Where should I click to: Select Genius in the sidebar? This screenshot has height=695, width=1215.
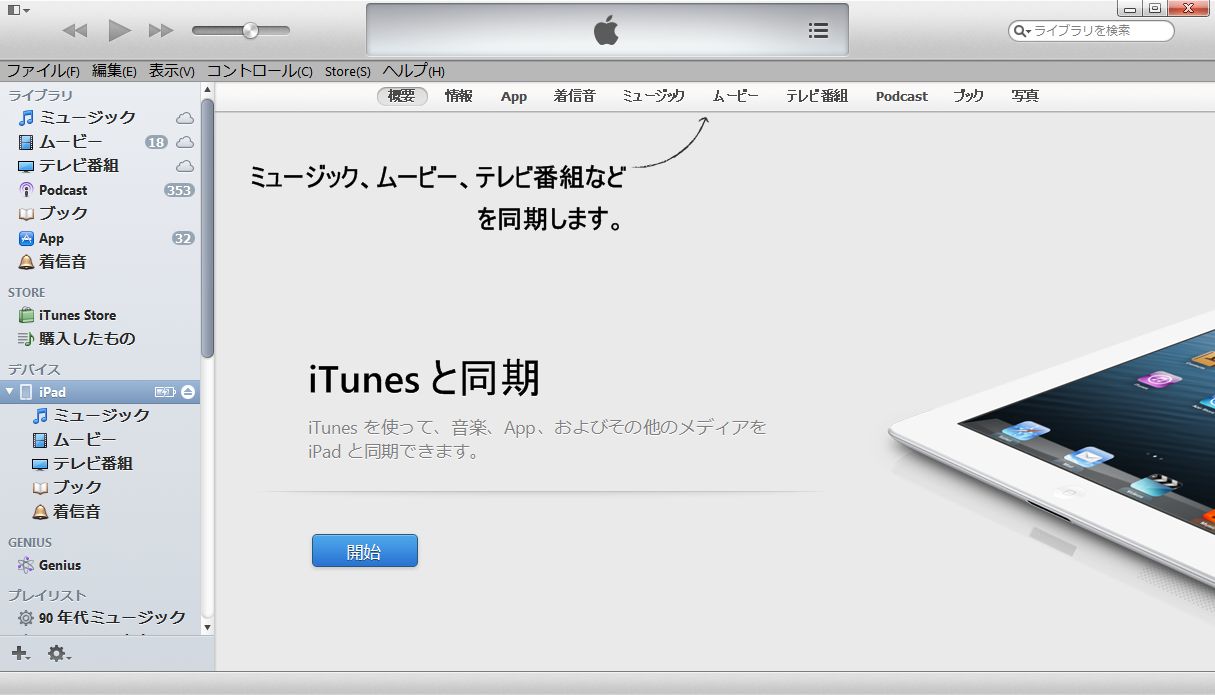tap(59, 565)
